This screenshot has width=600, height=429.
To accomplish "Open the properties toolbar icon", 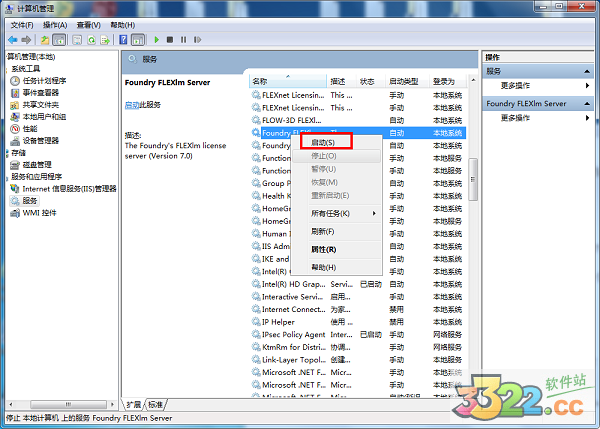I will pyautogui.click(x=77, y=40).
